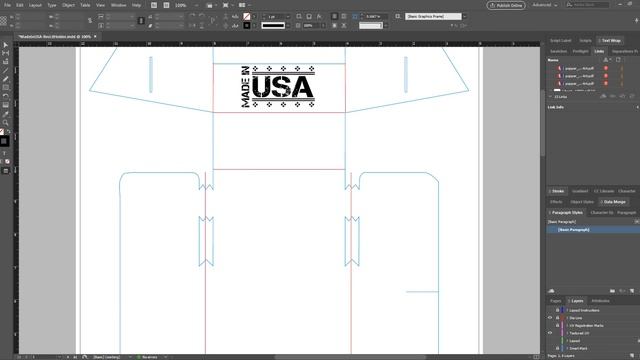
Task: Open the Object menu
Action: click(68, 5)
